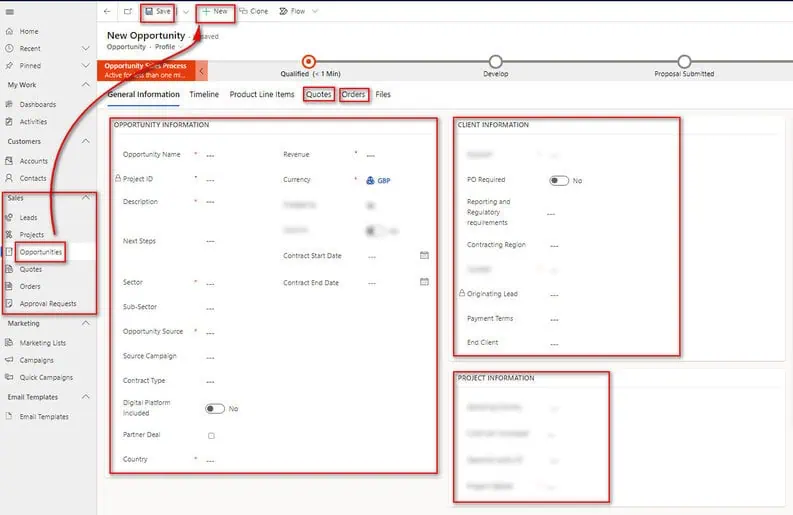Click the Sector field
This screenshot has width=793, height=515.
click(x=210, y=283)
